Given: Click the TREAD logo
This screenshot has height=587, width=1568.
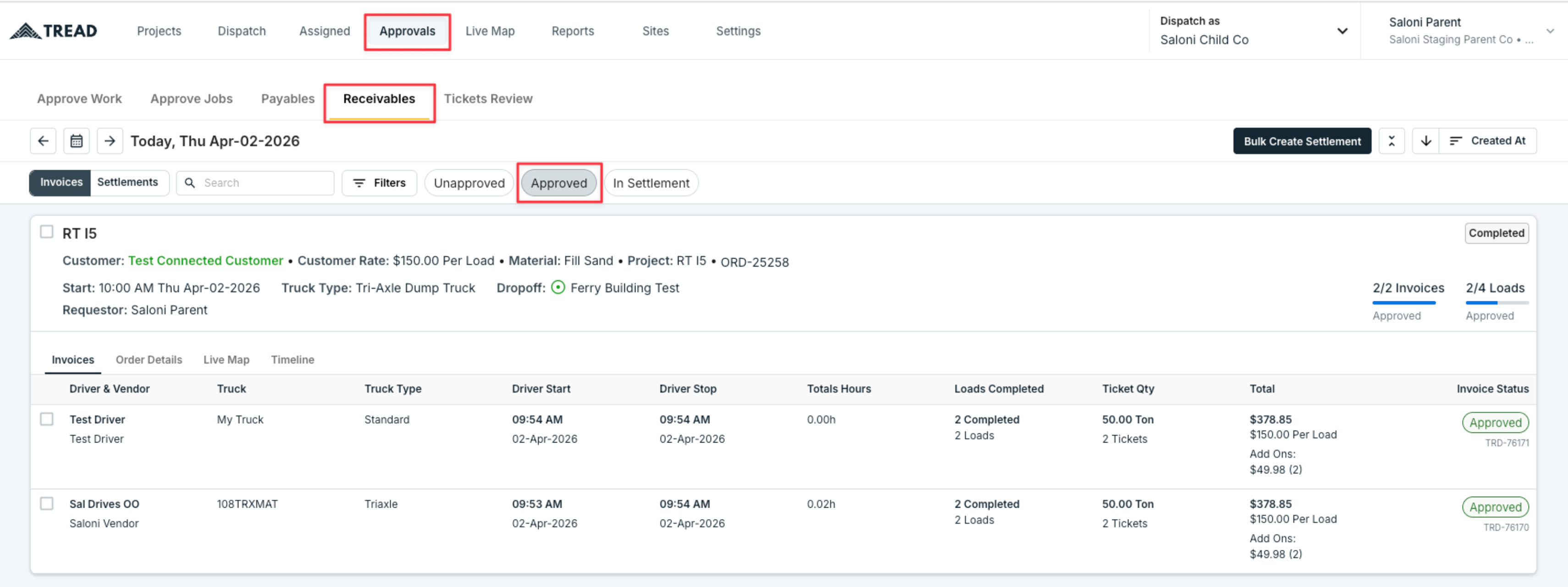Looking at the screenshot, I should 54,30.
